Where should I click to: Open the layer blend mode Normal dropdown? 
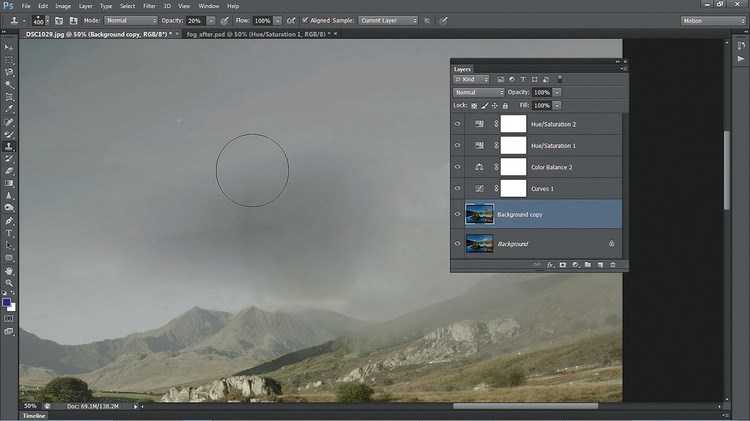pos(478,92)
